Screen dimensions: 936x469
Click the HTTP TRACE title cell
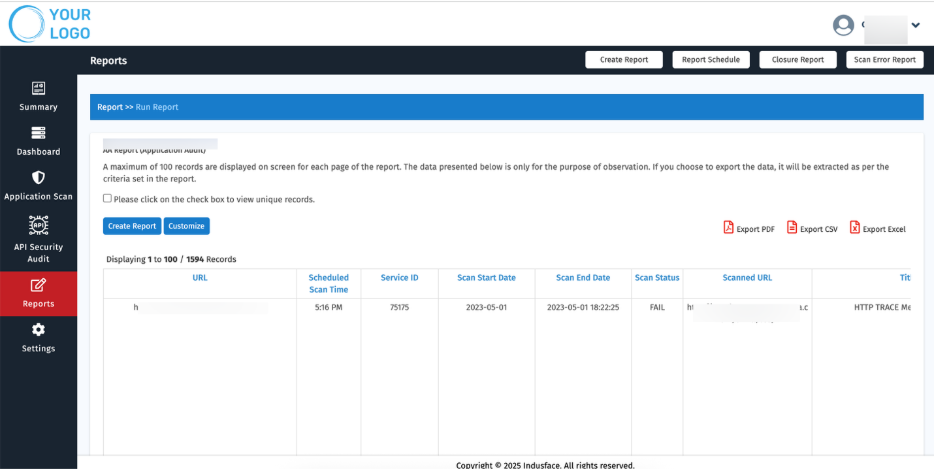(x=882, y=308)
